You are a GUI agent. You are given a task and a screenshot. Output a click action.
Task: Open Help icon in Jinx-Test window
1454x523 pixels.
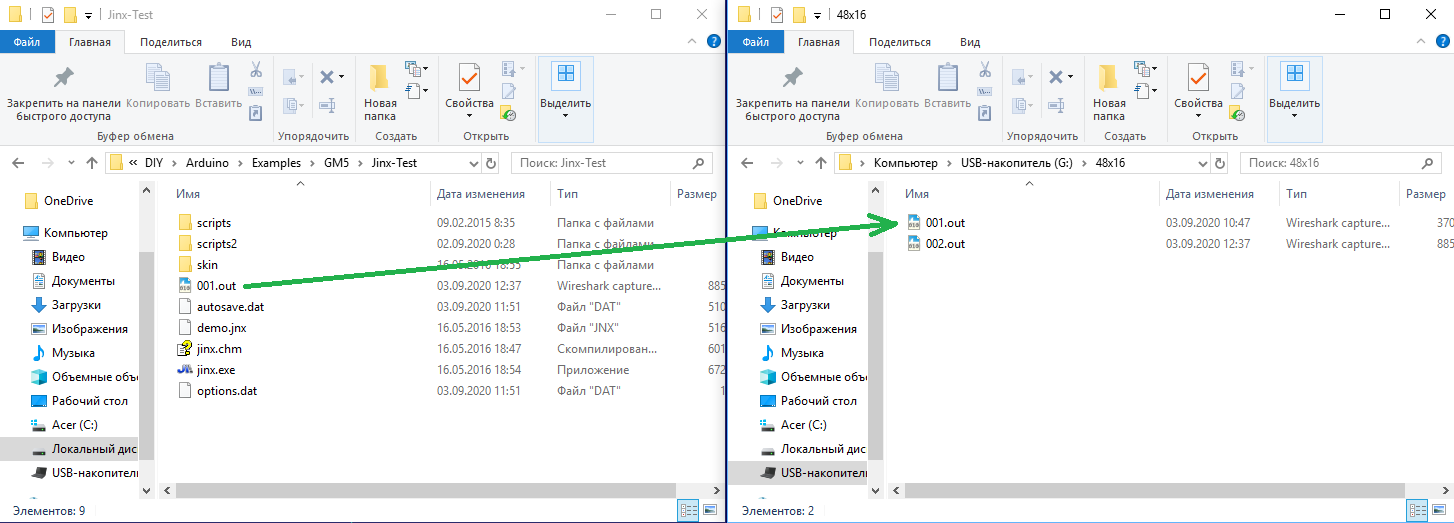click(x=713, y=41)
